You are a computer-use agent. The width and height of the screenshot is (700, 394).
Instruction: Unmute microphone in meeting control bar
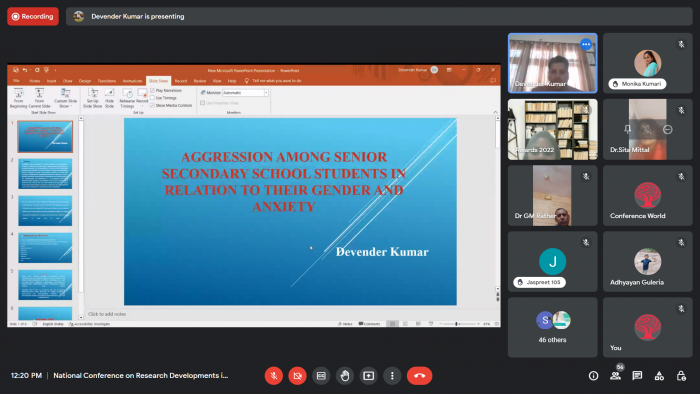tap(274, 376)
